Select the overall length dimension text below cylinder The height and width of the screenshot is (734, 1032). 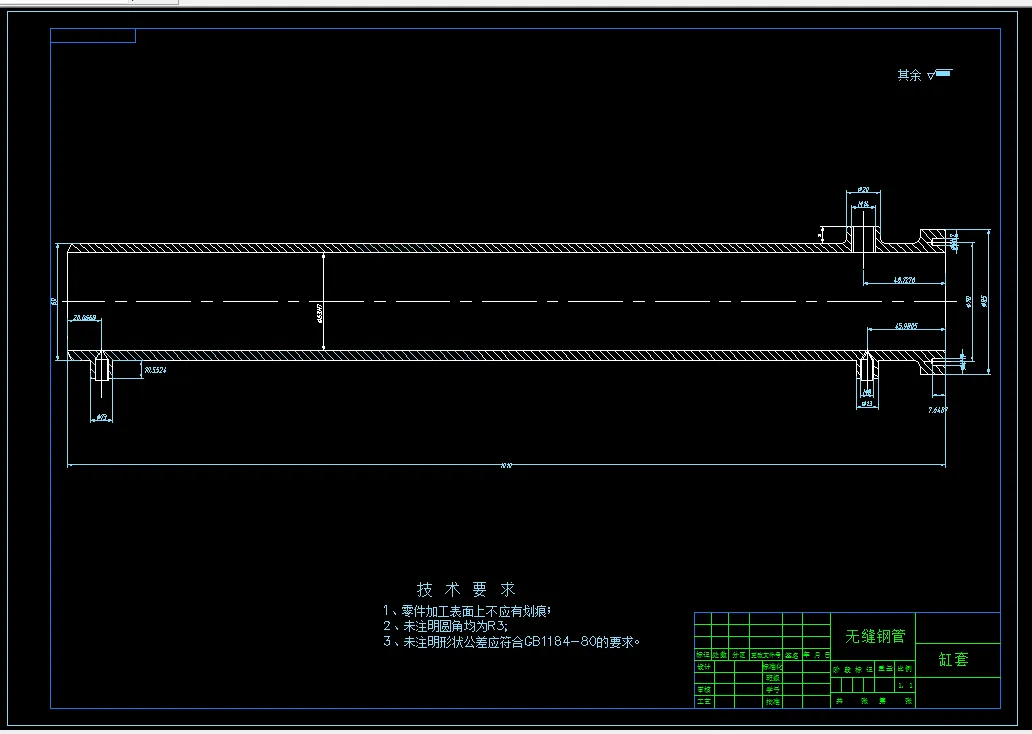click(506, 465)
